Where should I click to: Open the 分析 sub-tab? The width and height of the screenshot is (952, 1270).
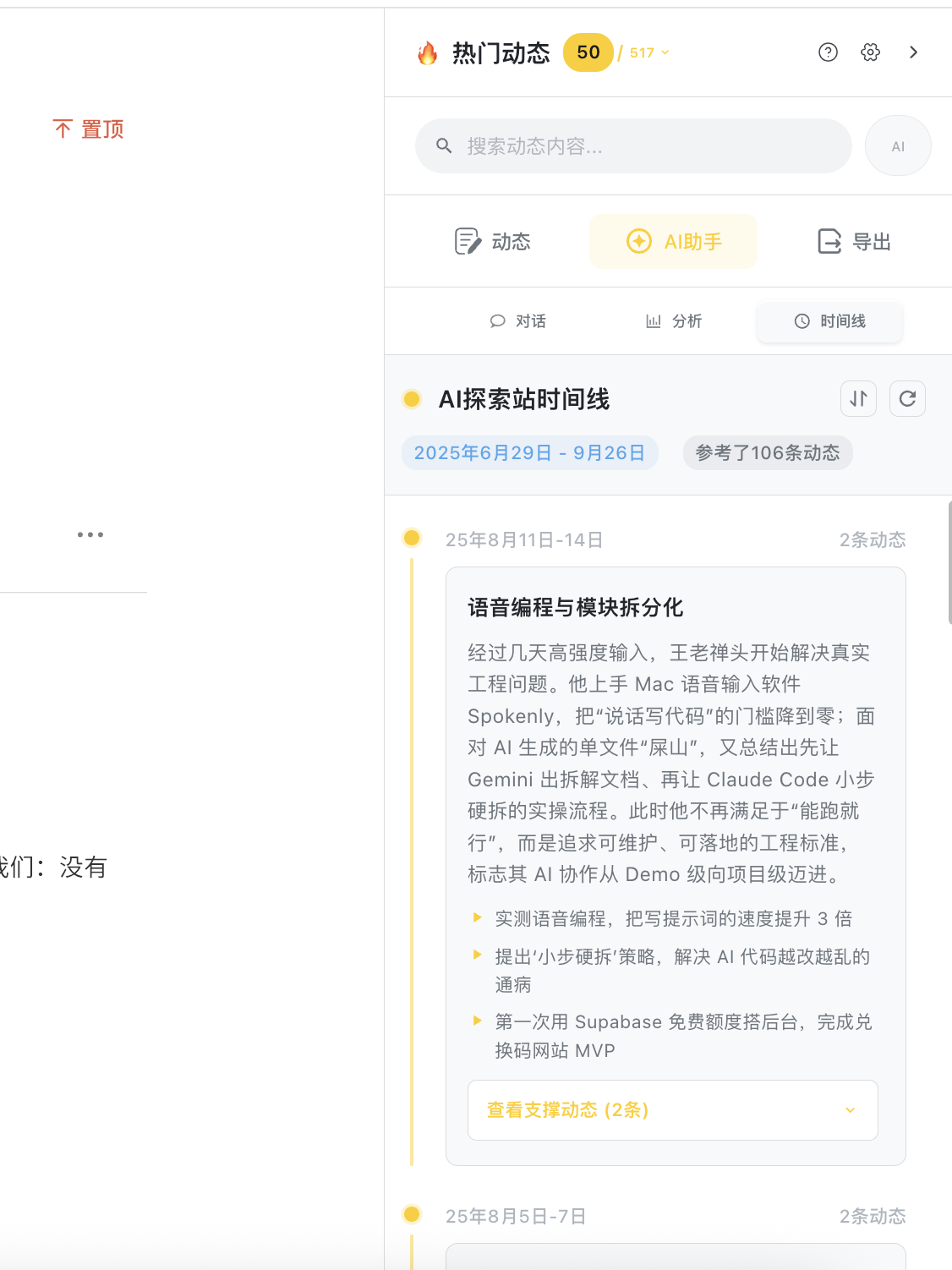click(674, 321)
